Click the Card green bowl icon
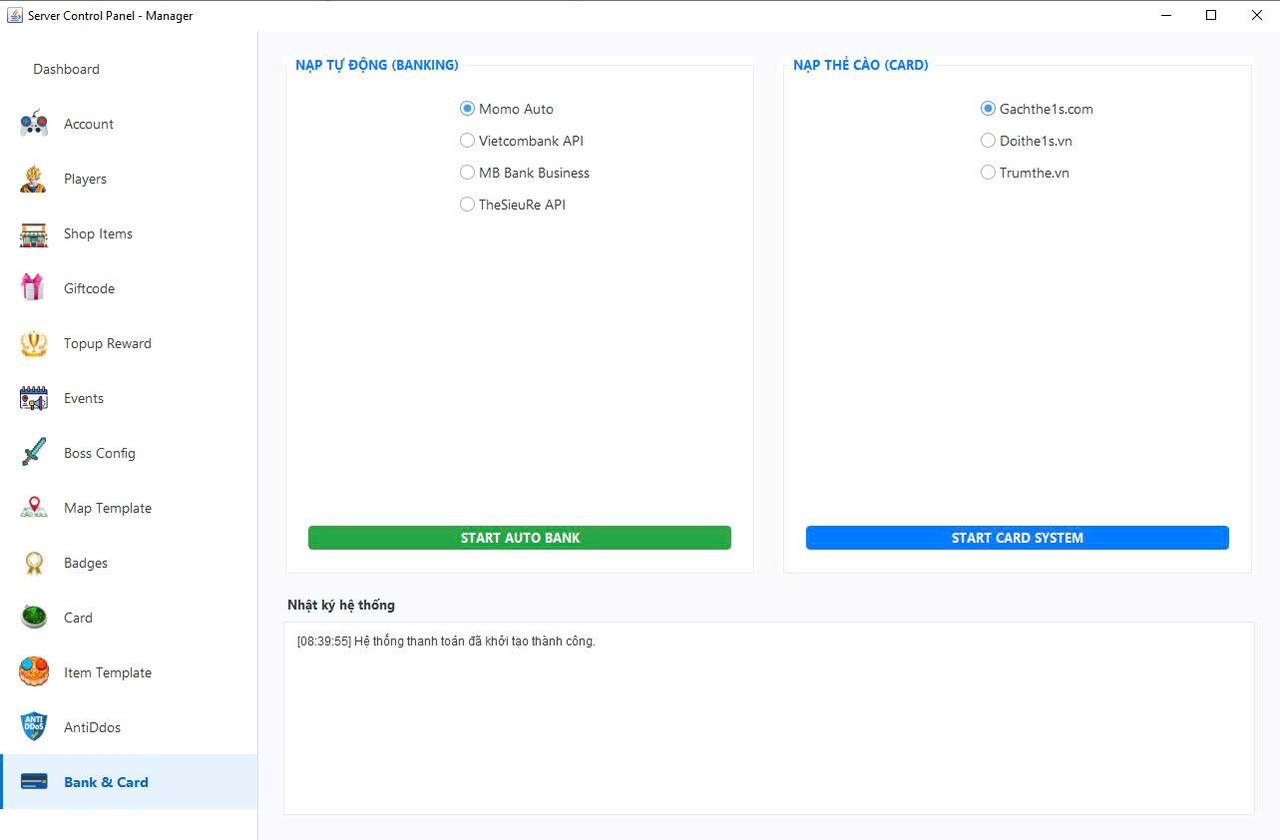 point(34,617)
